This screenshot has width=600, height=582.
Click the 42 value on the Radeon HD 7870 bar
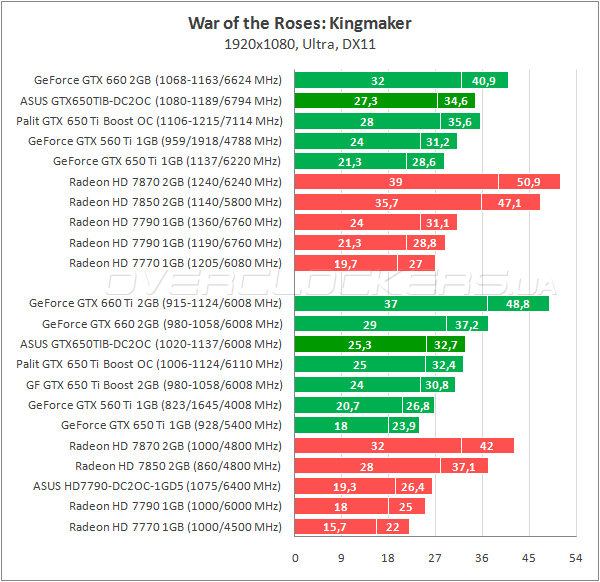tap(487, 446)
